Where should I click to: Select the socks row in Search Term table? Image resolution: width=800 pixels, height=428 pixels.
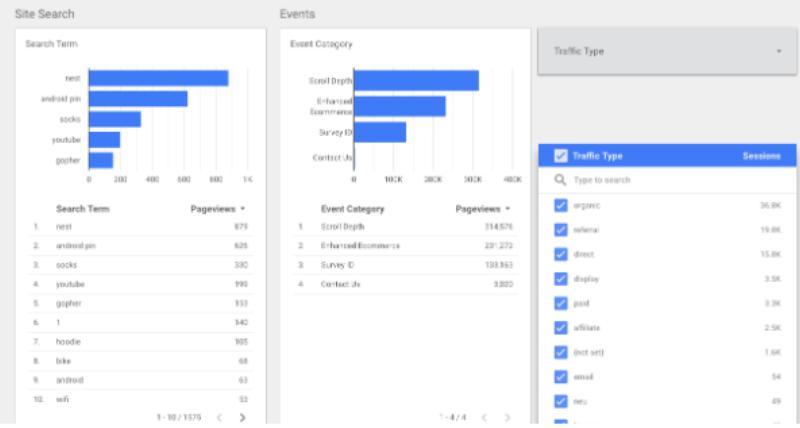140,265
